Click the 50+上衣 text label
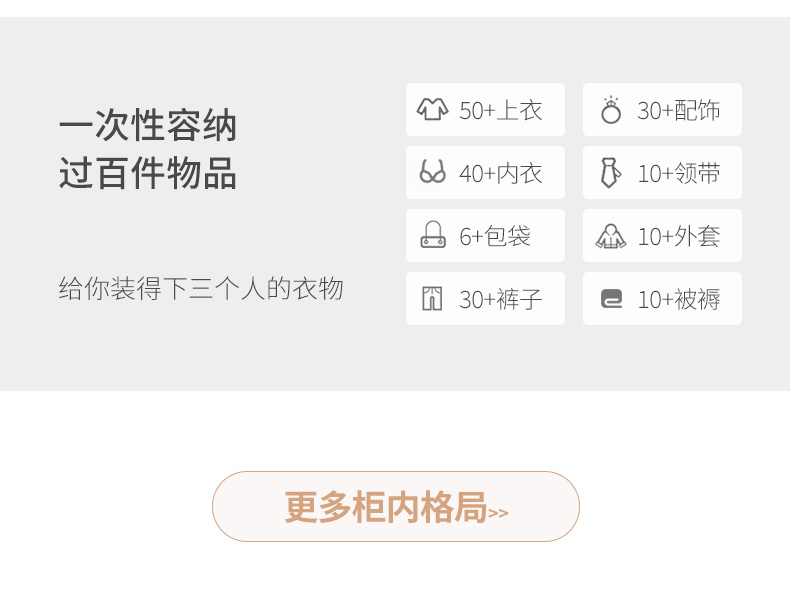Screen dimensions: 790x609 [500, 110]
